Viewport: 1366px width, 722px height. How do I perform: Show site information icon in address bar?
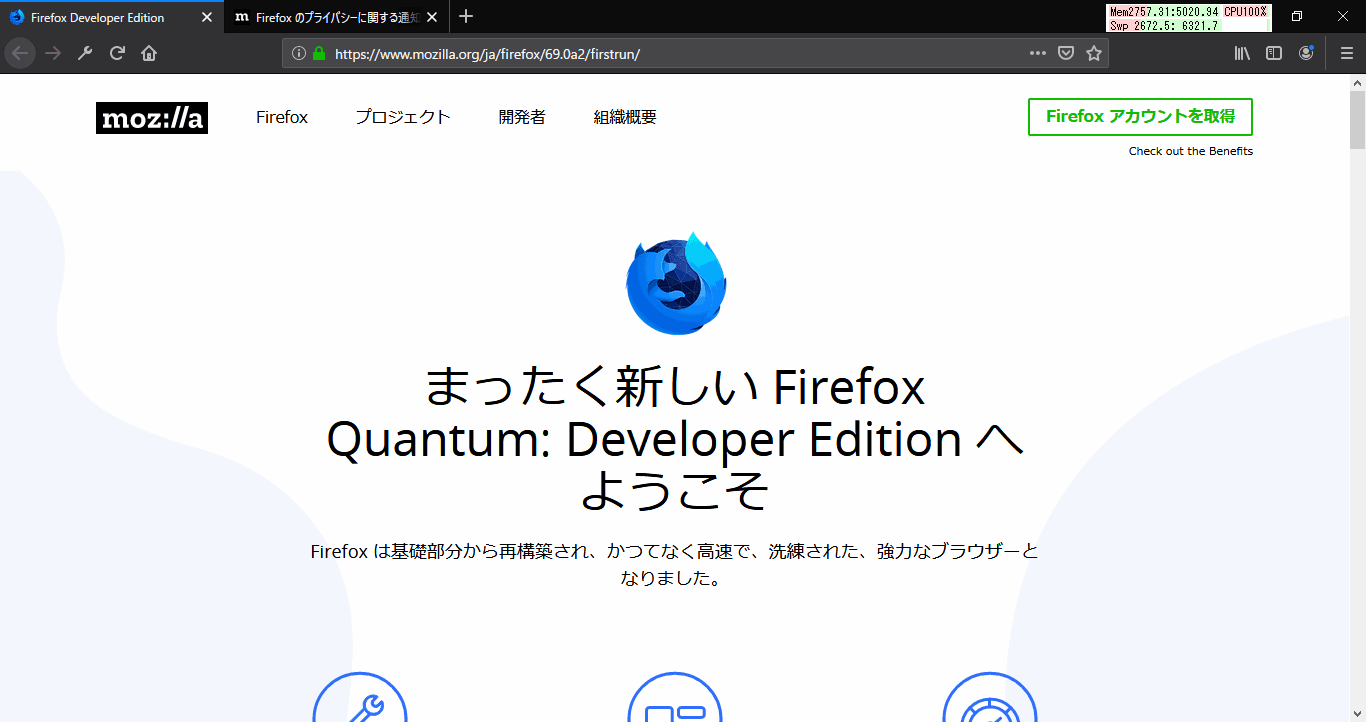pos(298,53)
